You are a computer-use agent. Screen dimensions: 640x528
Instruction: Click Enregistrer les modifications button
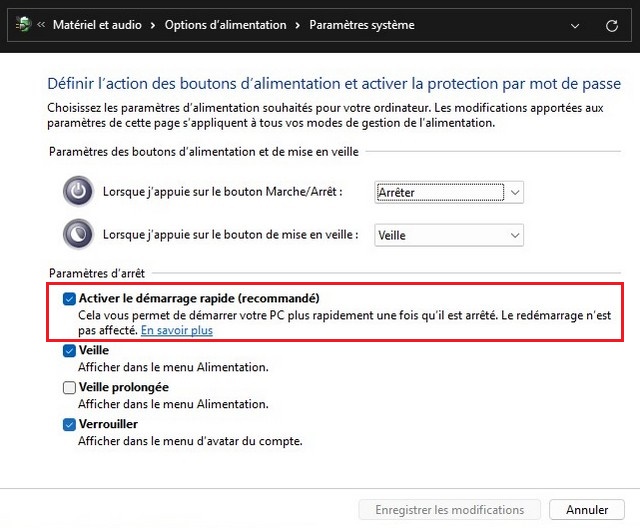[x=449, y=510]
